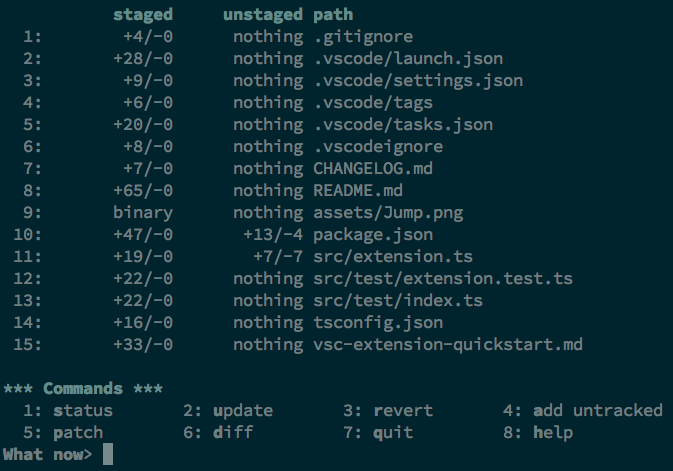Choose the update command

pos(243,411)
